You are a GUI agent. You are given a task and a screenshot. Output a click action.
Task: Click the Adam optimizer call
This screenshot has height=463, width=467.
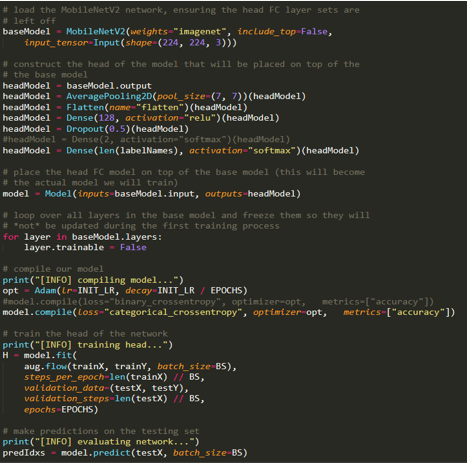tap(45, 291)
